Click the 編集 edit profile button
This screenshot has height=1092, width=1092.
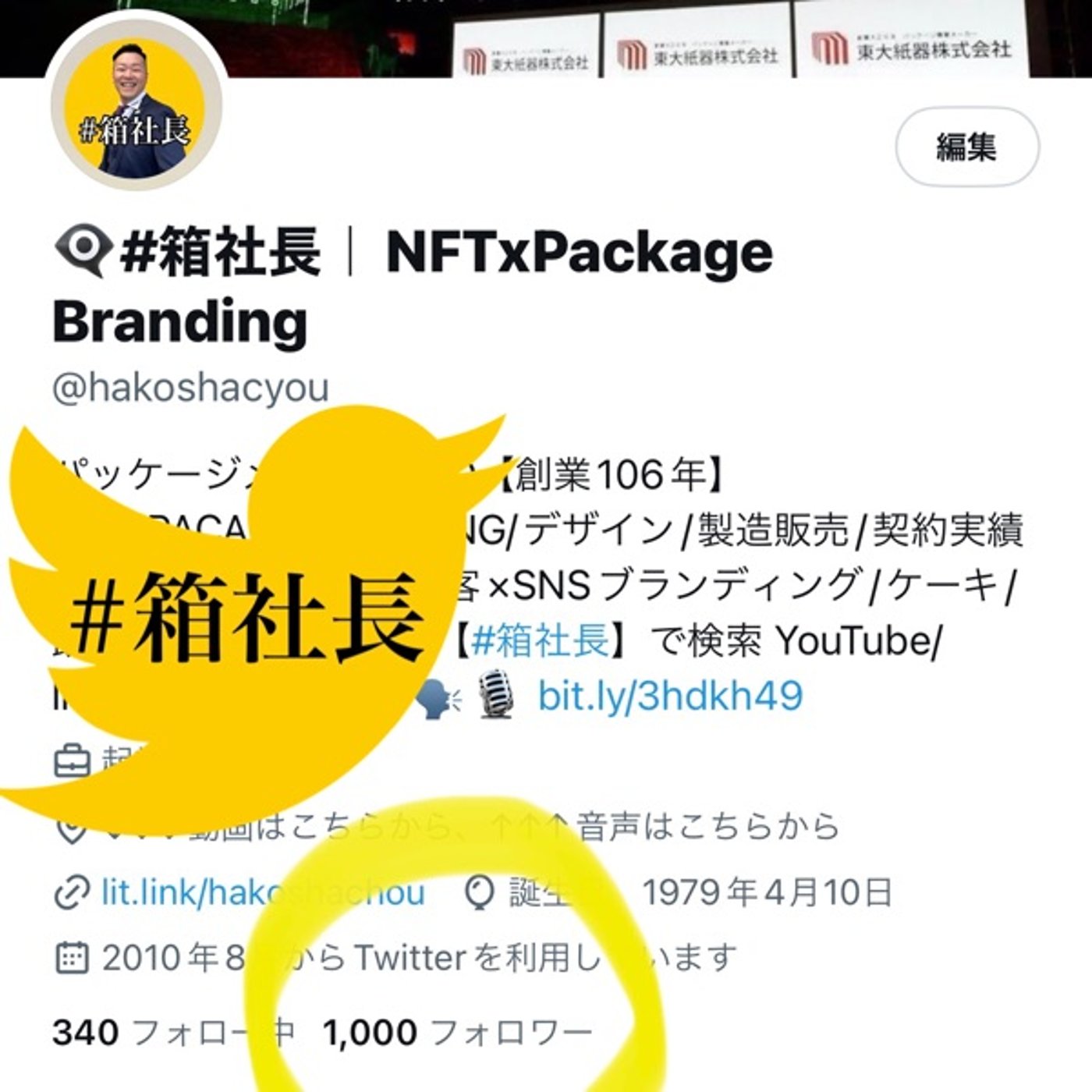click(x=966, y=147)
